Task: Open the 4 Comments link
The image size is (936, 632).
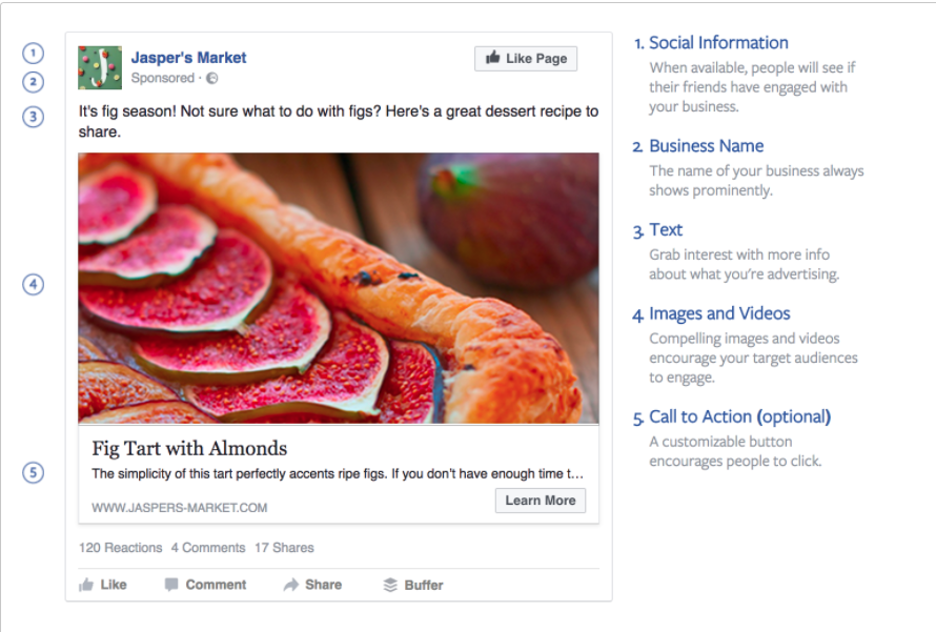Action: [x=207, y=547]
